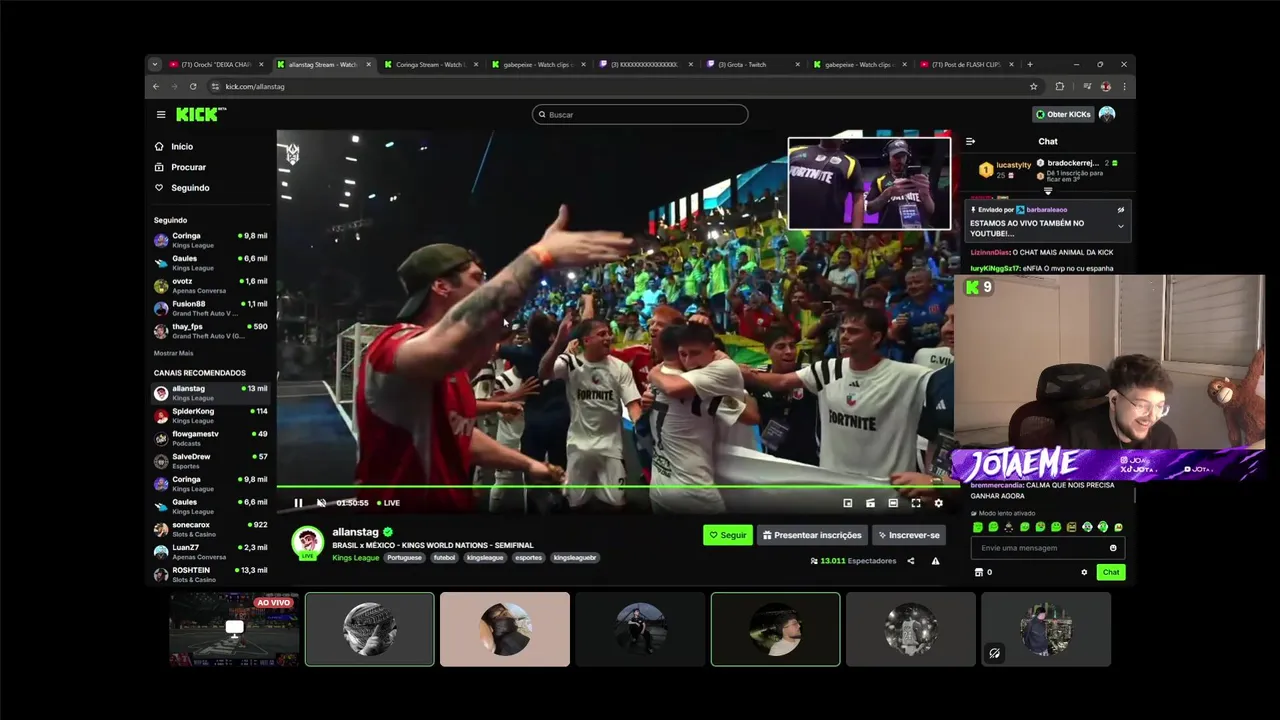Open Fusion88 channel in sidebar
The width and height of the screenshot is (1280, 720).
click(x=211, y=308)
